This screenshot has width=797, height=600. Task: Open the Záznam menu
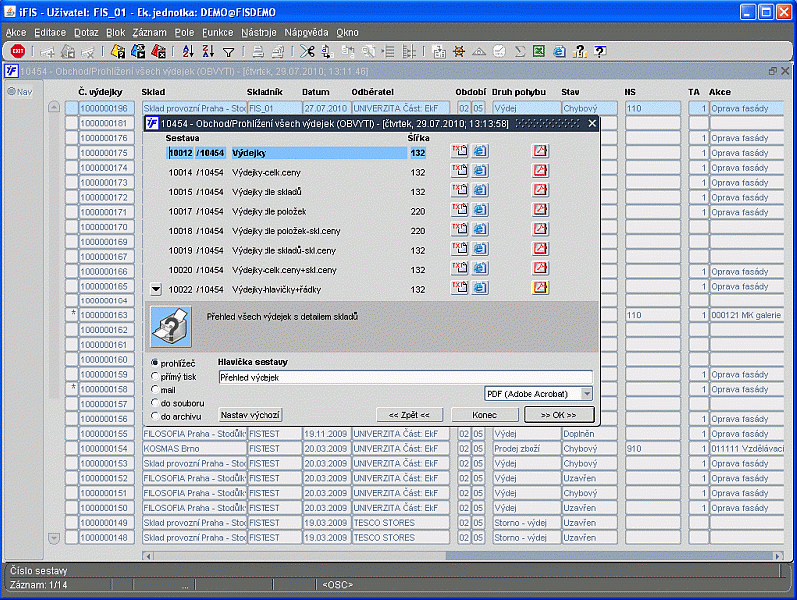(x=149, y=33)
